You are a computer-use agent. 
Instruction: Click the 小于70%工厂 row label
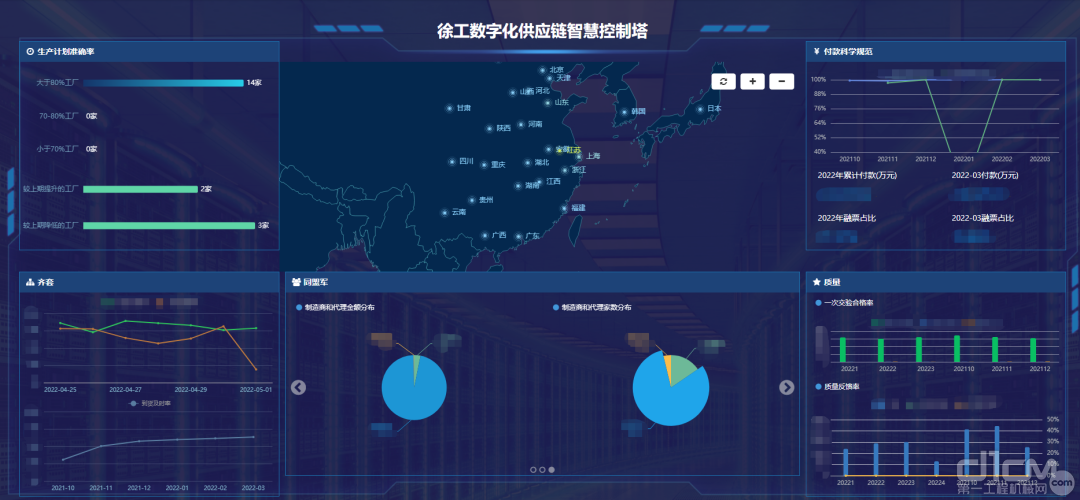point(58,149)
